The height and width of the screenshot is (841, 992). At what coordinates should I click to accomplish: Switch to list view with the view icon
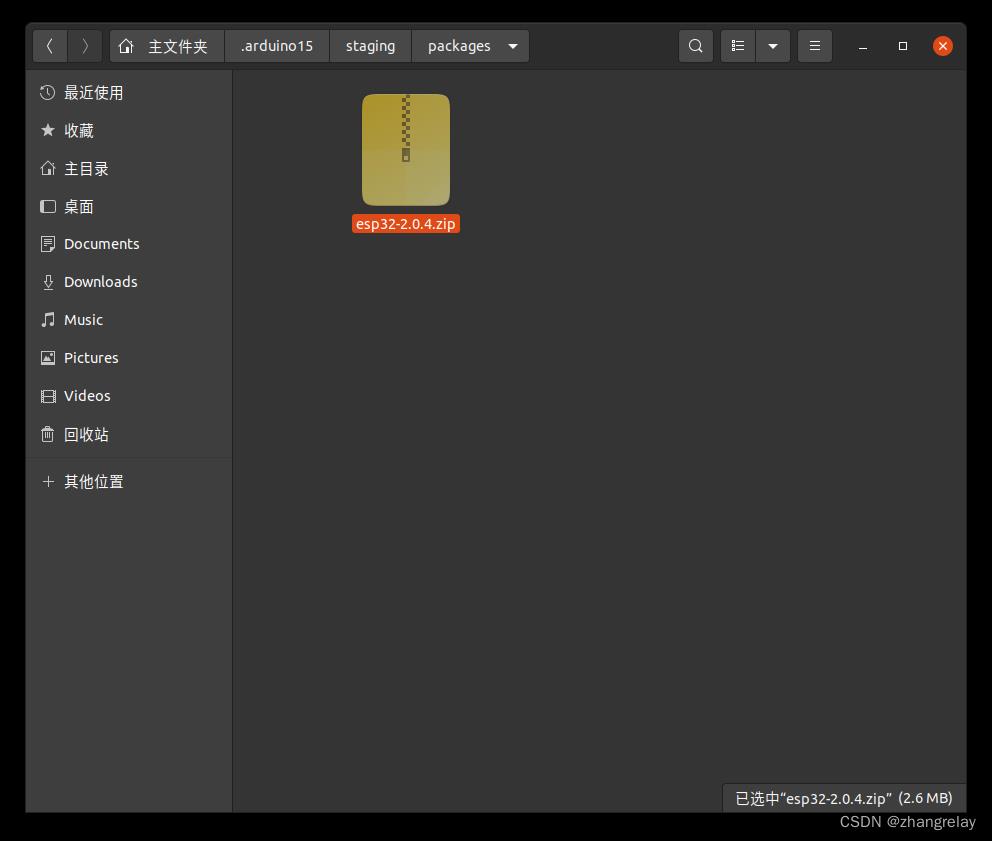tap(738, 46)
